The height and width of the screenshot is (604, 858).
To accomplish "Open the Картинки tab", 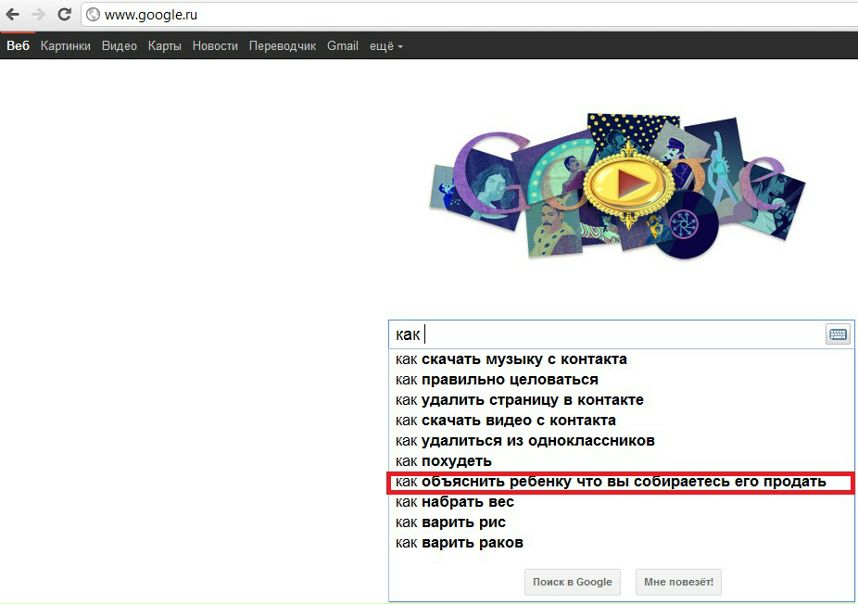I will (x=66, y=46).
